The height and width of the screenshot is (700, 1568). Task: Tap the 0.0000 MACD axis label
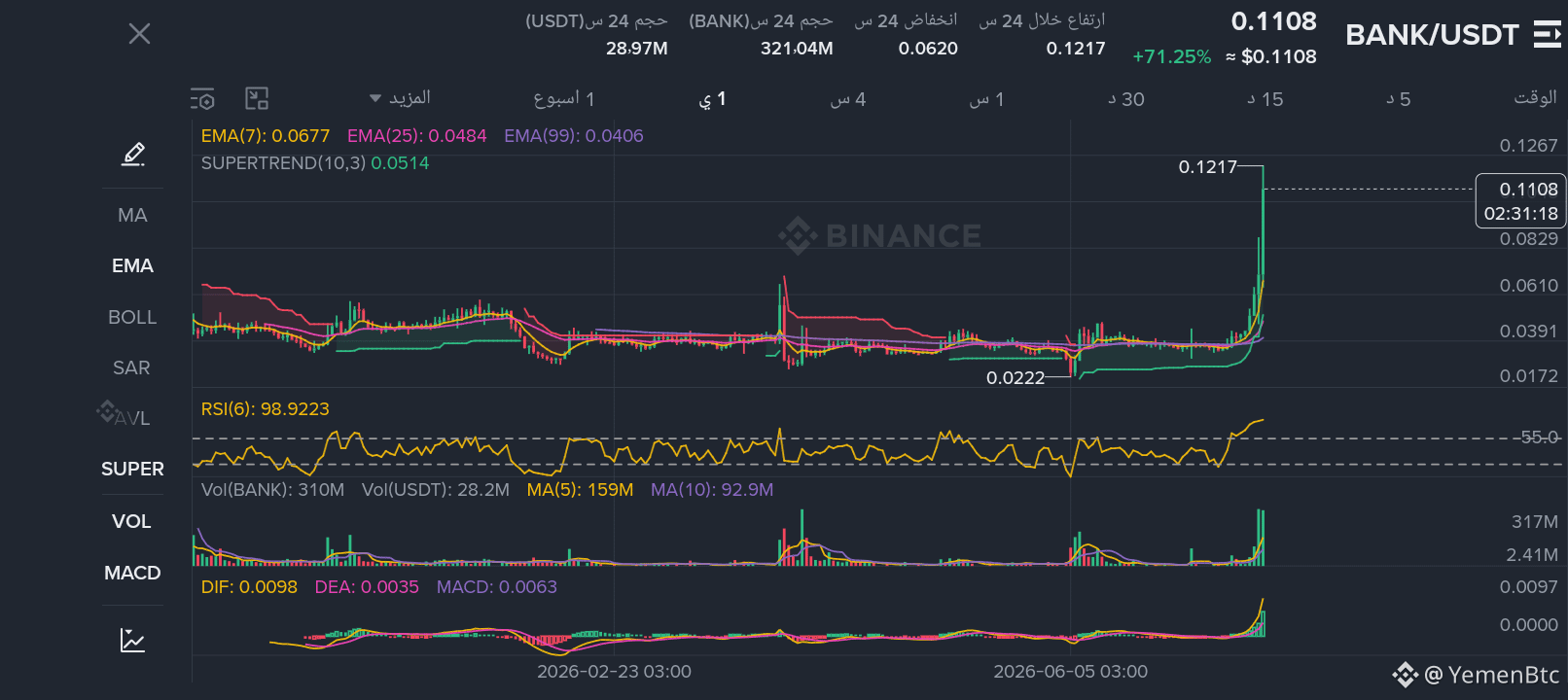point(1528,625)
